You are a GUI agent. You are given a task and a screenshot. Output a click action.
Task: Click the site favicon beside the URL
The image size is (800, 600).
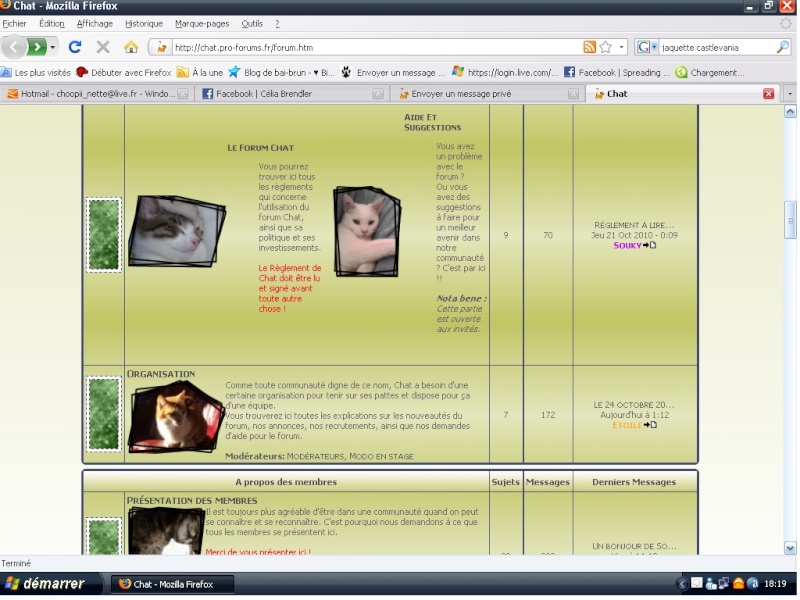click(x=162, y=47)
